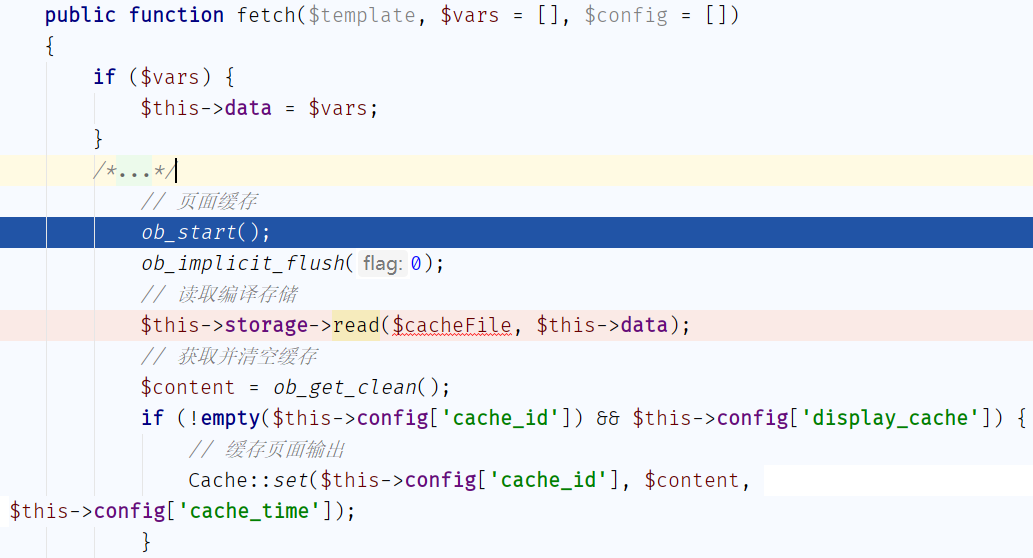The height and width of the screenshot is (558, 1033).
Task: Click the 获取并清空缓存 comment line
Action: [x=229, y=356]
